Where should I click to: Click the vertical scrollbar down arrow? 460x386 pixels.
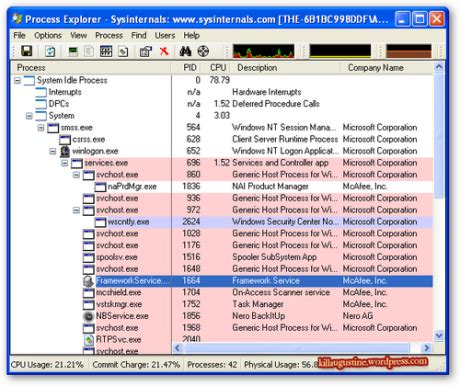(x=439, y=335)
